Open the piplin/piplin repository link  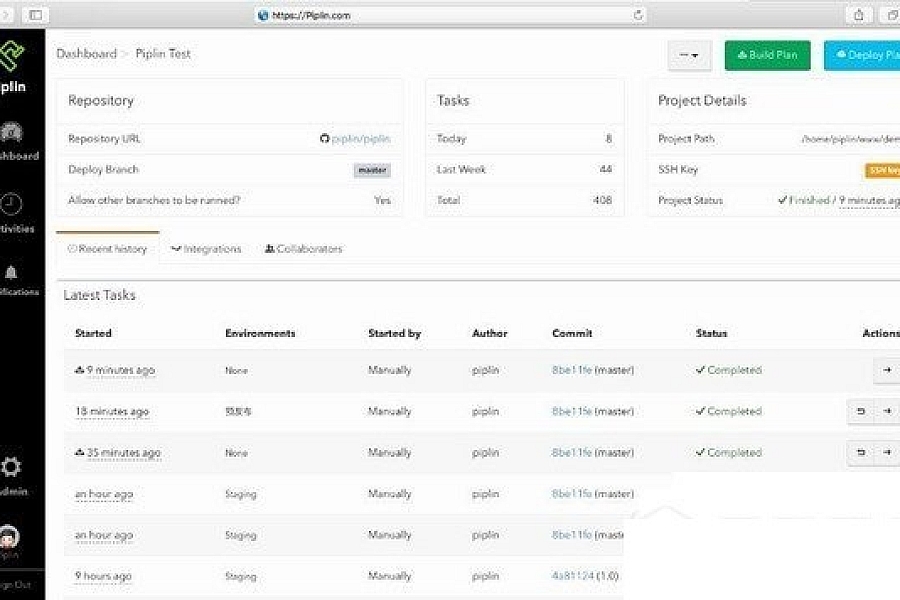(360, 138)
